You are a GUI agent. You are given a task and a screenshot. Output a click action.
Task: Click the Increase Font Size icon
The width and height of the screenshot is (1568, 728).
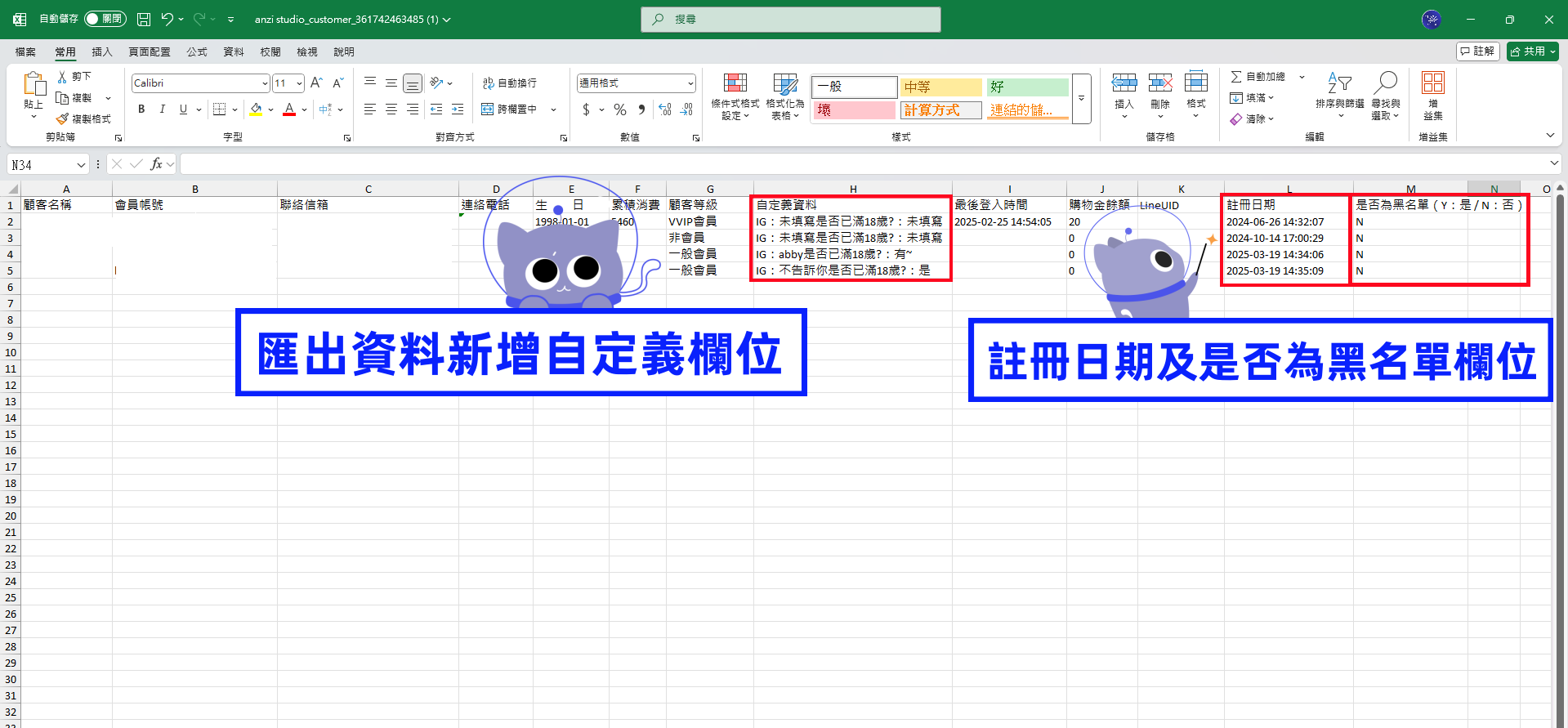(x=316, y=83)
